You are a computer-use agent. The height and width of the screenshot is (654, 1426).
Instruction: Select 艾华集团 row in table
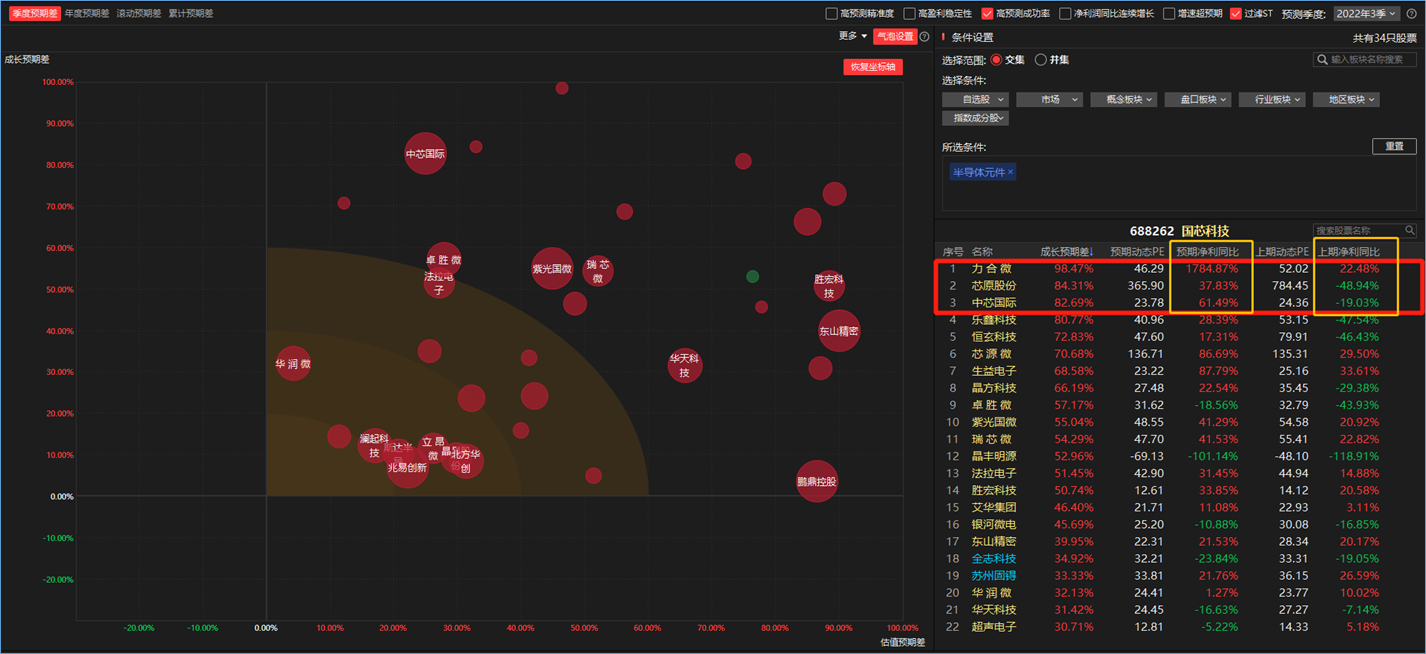(1178, 507)
